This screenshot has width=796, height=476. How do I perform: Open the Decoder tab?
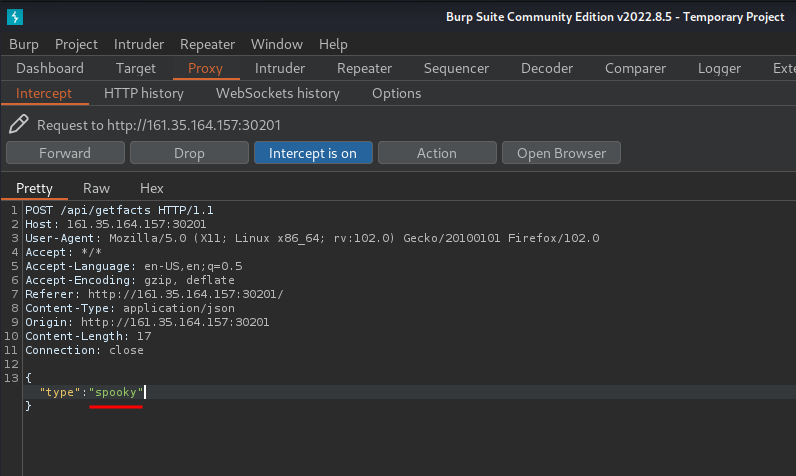tap(547, 69)
